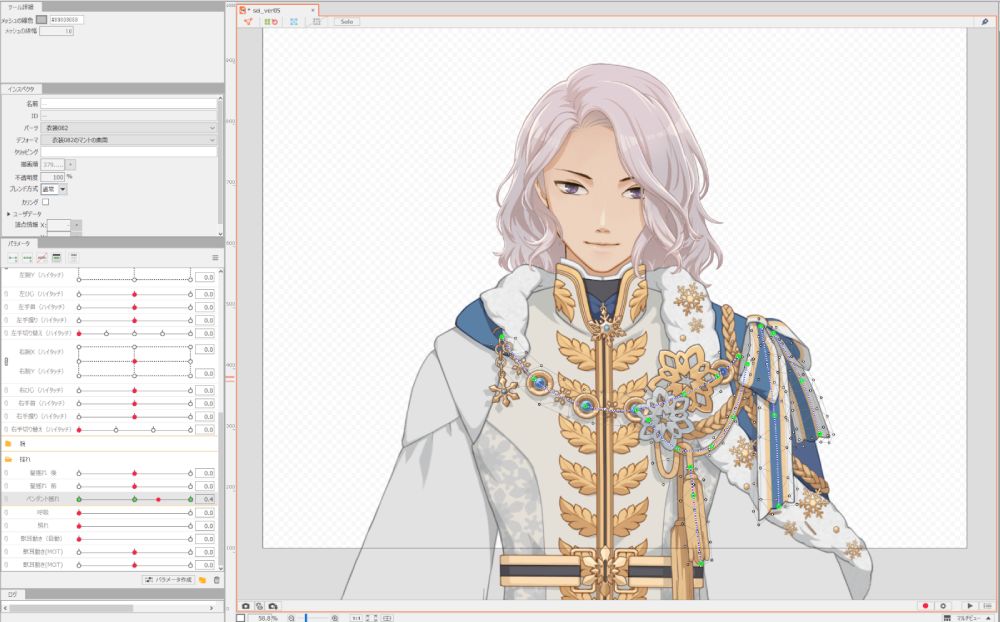This screenshot has height=622, width=1000.
Task: Click the third camera icon below the canvas
Action: [273, 606]
